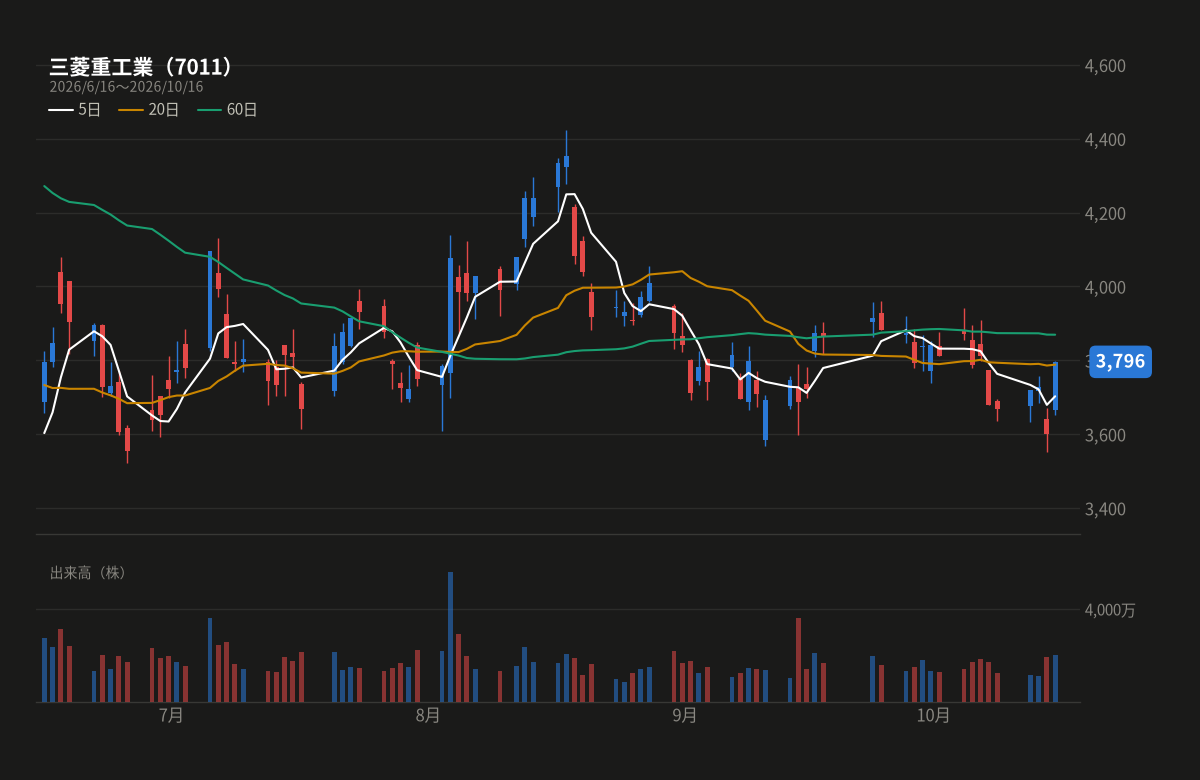Click the 3,400 price axis label
1200x780 pixels.
coord(1105,509)
